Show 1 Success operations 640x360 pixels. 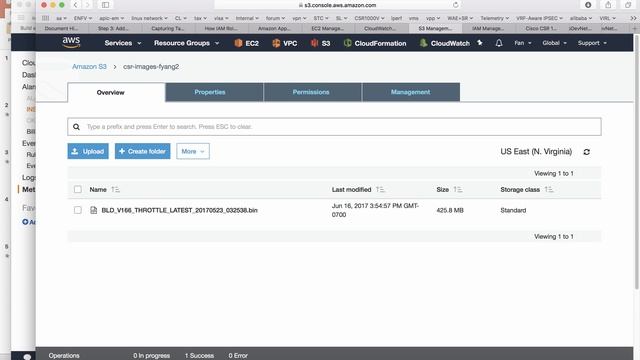199,356
